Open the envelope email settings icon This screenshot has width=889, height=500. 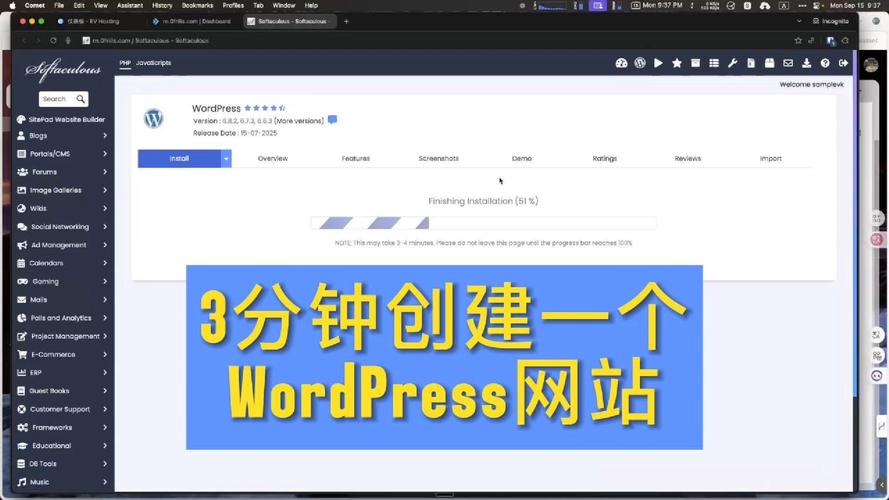(x=788, y=63)
